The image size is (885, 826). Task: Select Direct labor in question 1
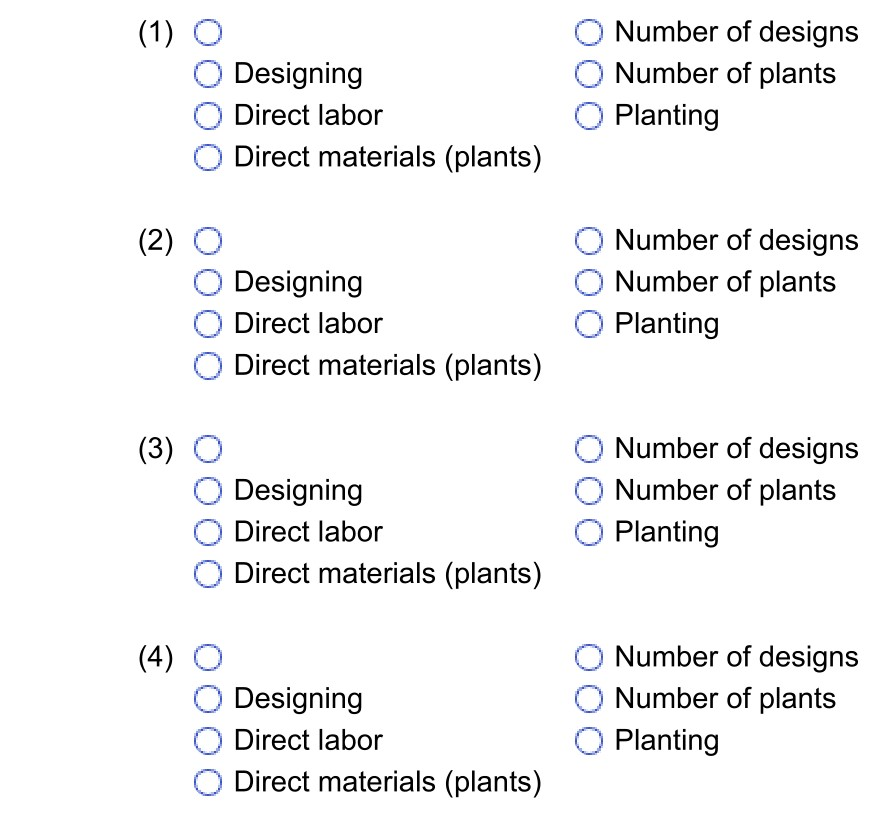pos(208,115)
